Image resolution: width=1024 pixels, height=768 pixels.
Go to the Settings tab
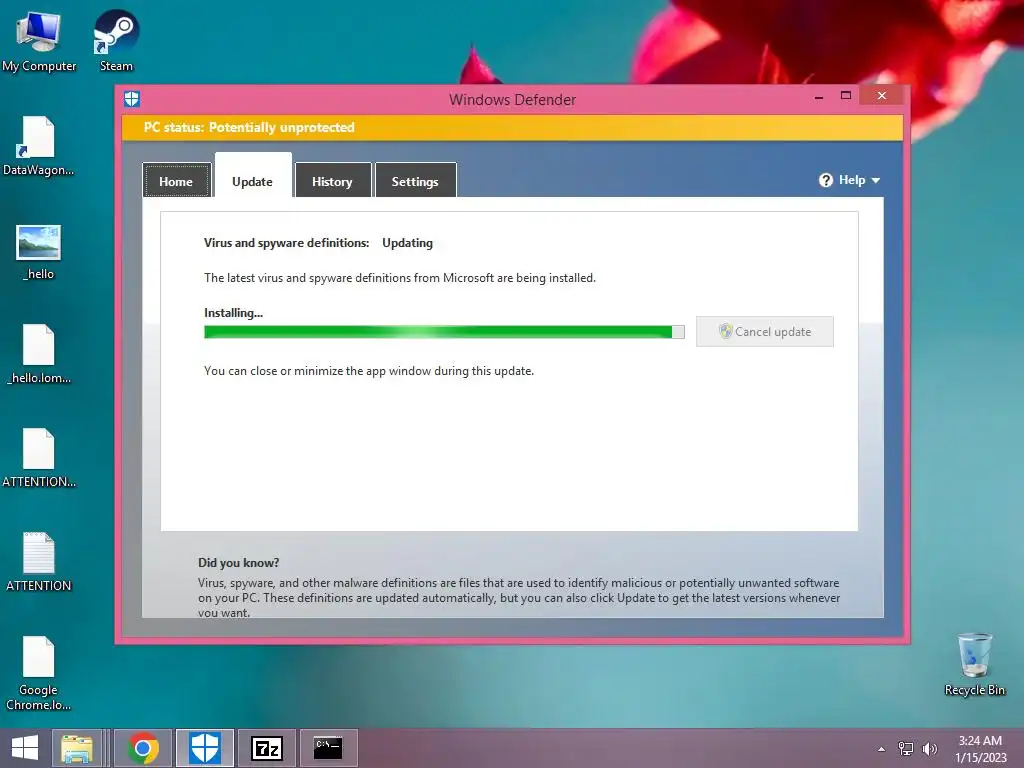pyautogui.click(x=415, y=180)
